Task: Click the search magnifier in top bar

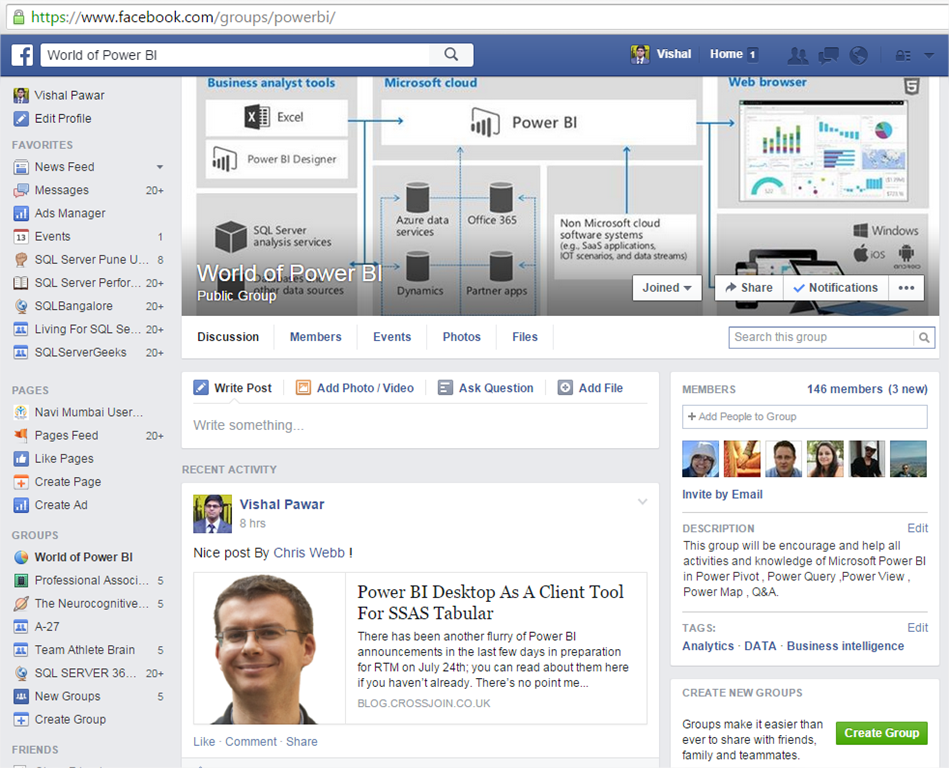Action: coord(451,55)
